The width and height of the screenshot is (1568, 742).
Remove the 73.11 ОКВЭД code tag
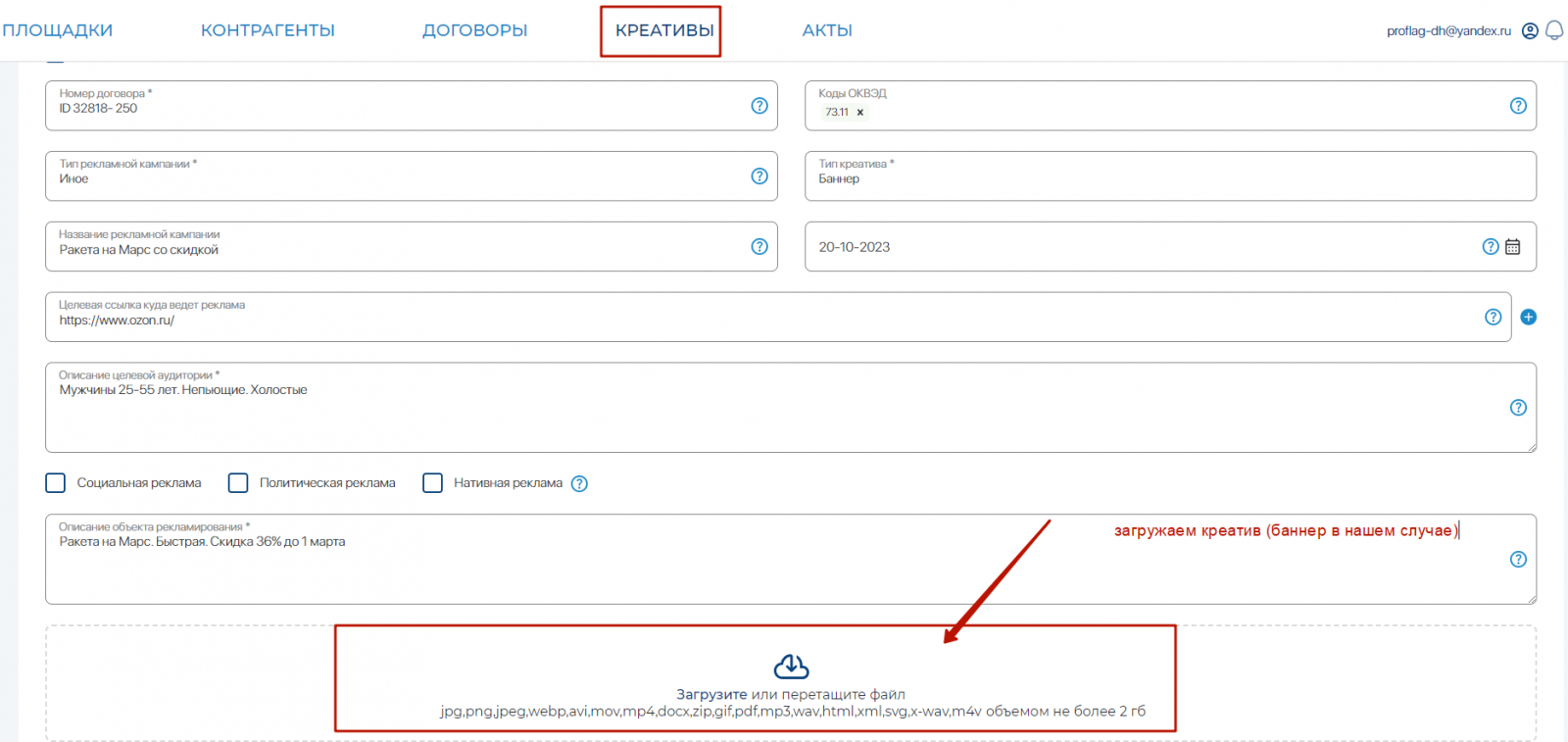pyautogui.click(x=860, y=113)
